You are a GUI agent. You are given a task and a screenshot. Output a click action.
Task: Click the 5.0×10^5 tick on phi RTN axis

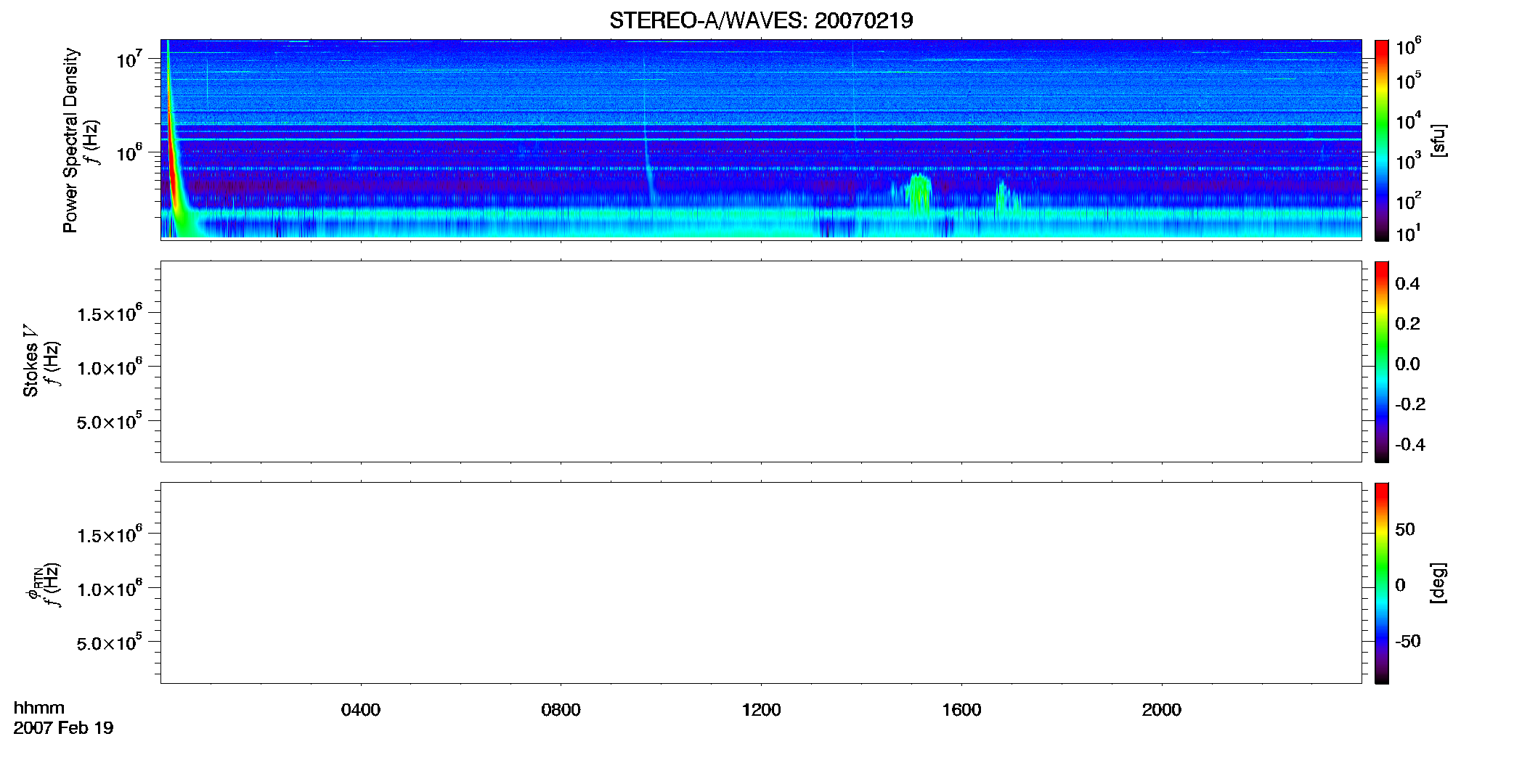(109, 643)
